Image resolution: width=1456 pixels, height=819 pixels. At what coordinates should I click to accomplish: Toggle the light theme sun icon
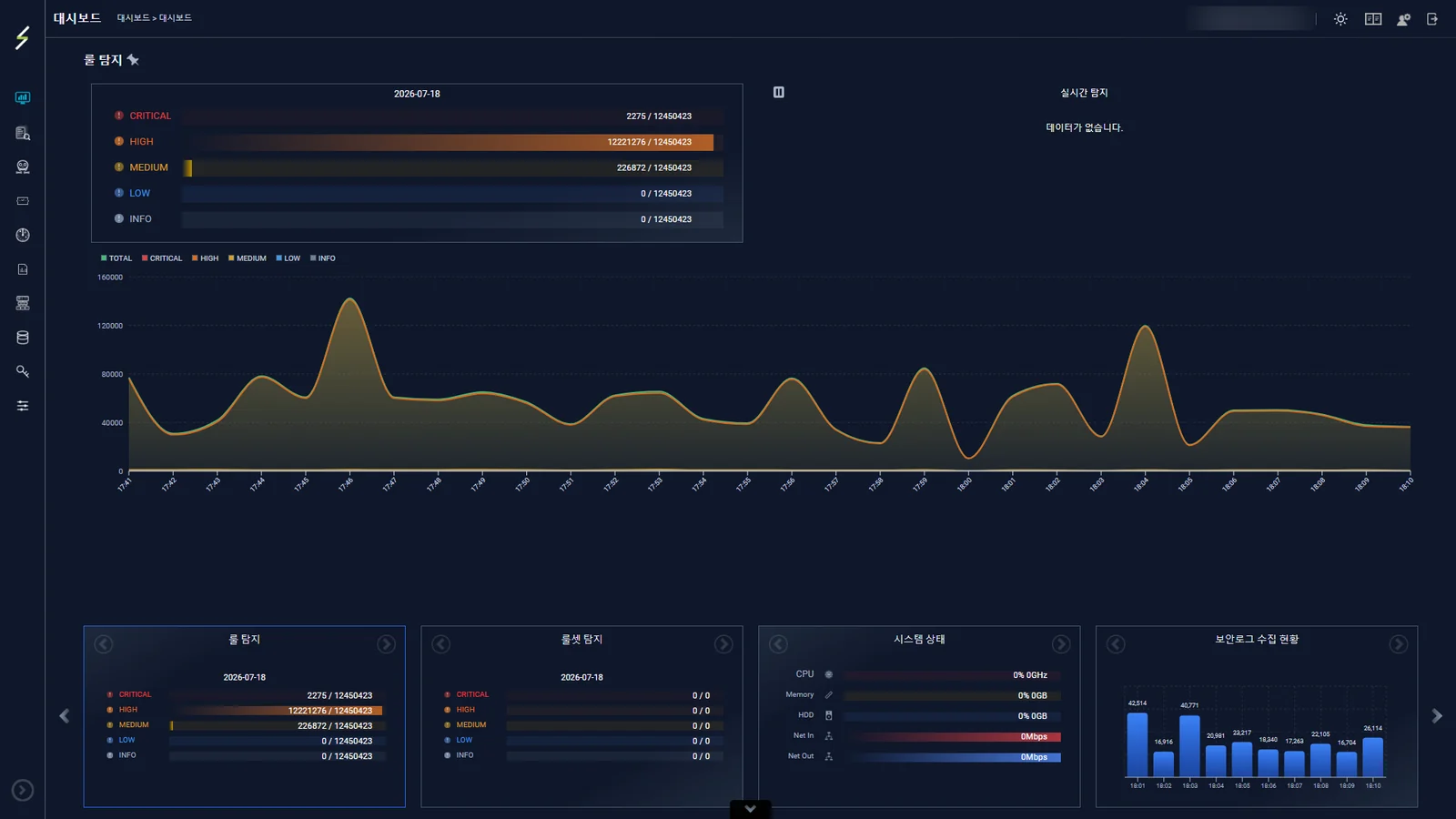pos(1340,18)
